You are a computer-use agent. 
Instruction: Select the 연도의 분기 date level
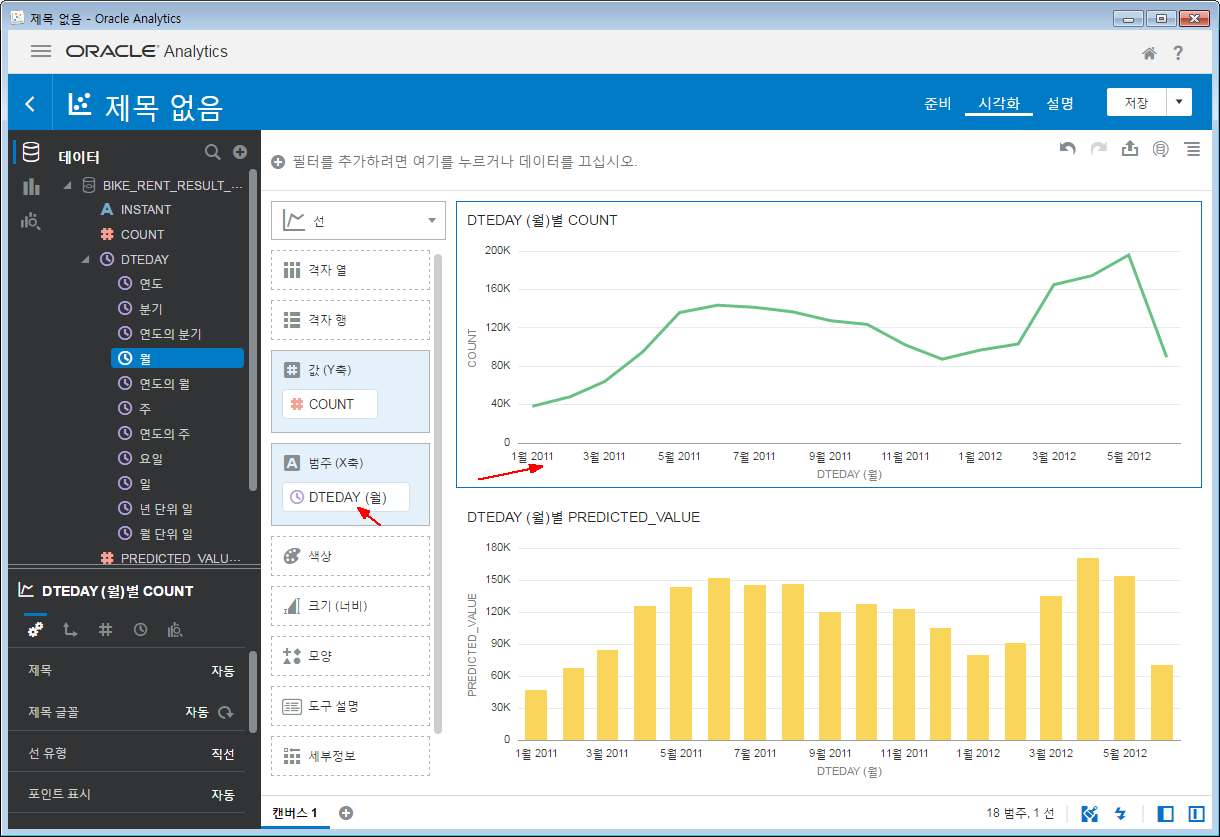click(x=170, y=334)
